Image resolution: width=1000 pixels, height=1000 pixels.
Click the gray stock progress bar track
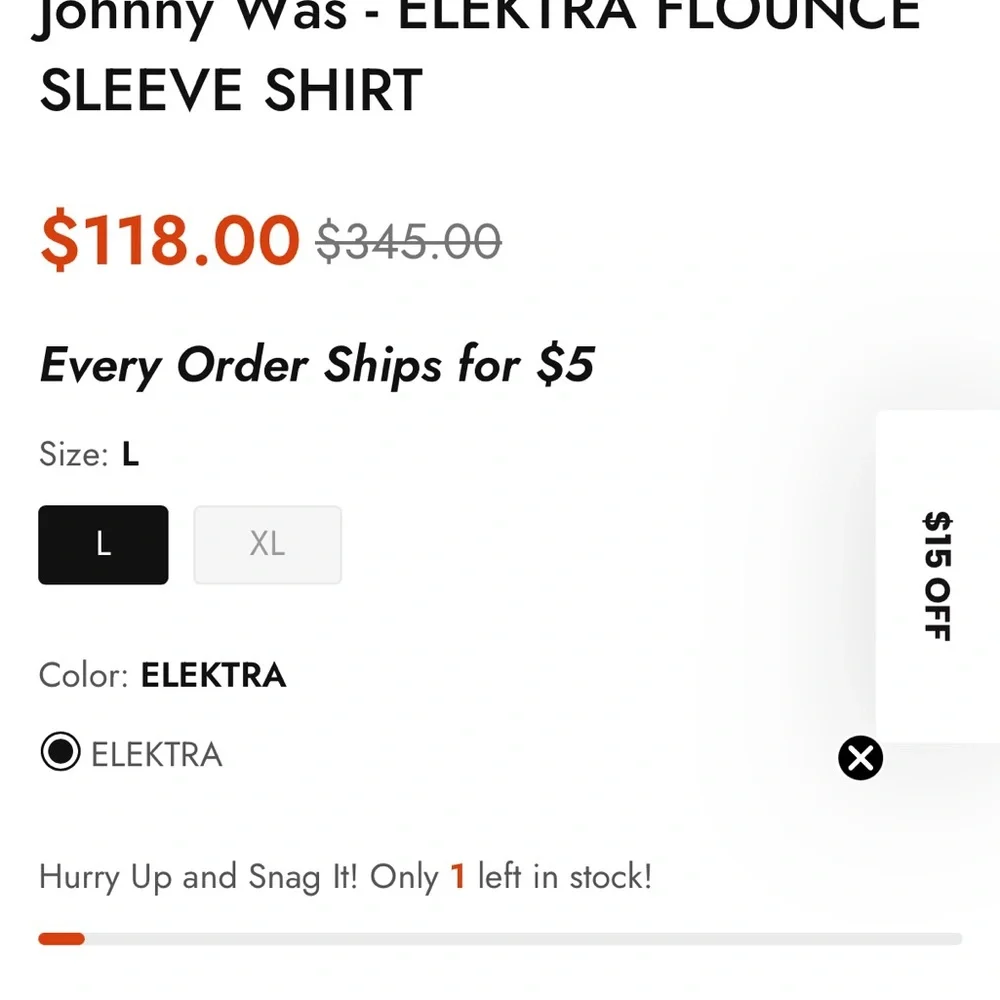click(520, 938)
